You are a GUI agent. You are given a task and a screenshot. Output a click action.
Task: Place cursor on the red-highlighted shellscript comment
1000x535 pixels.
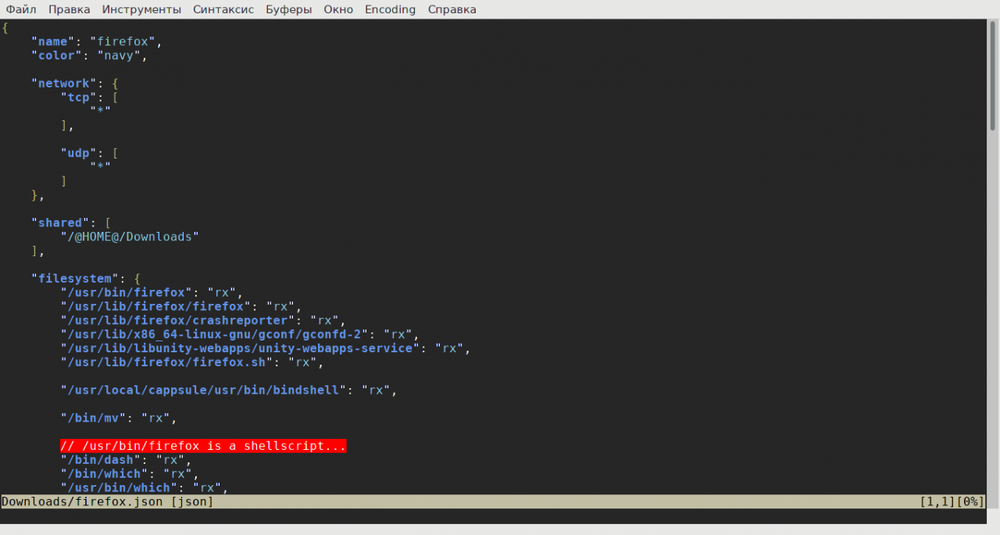click(x=202, y=446)
